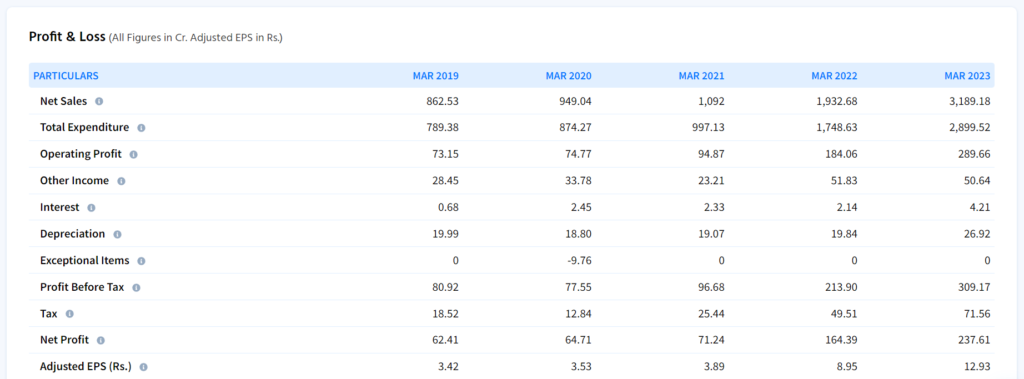Click Profit Before Tax value 309.17

pyautogui.click(x=974, y=287)
